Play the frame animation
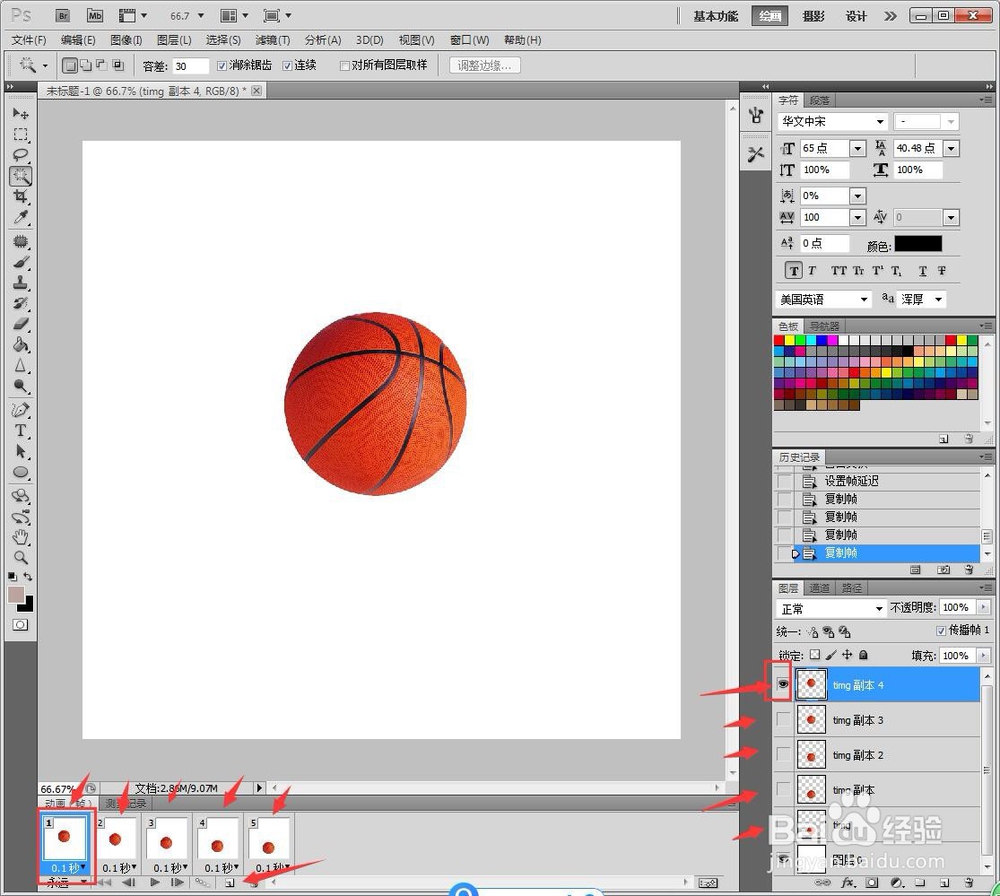1000x896 pixels. click(155, 882)
